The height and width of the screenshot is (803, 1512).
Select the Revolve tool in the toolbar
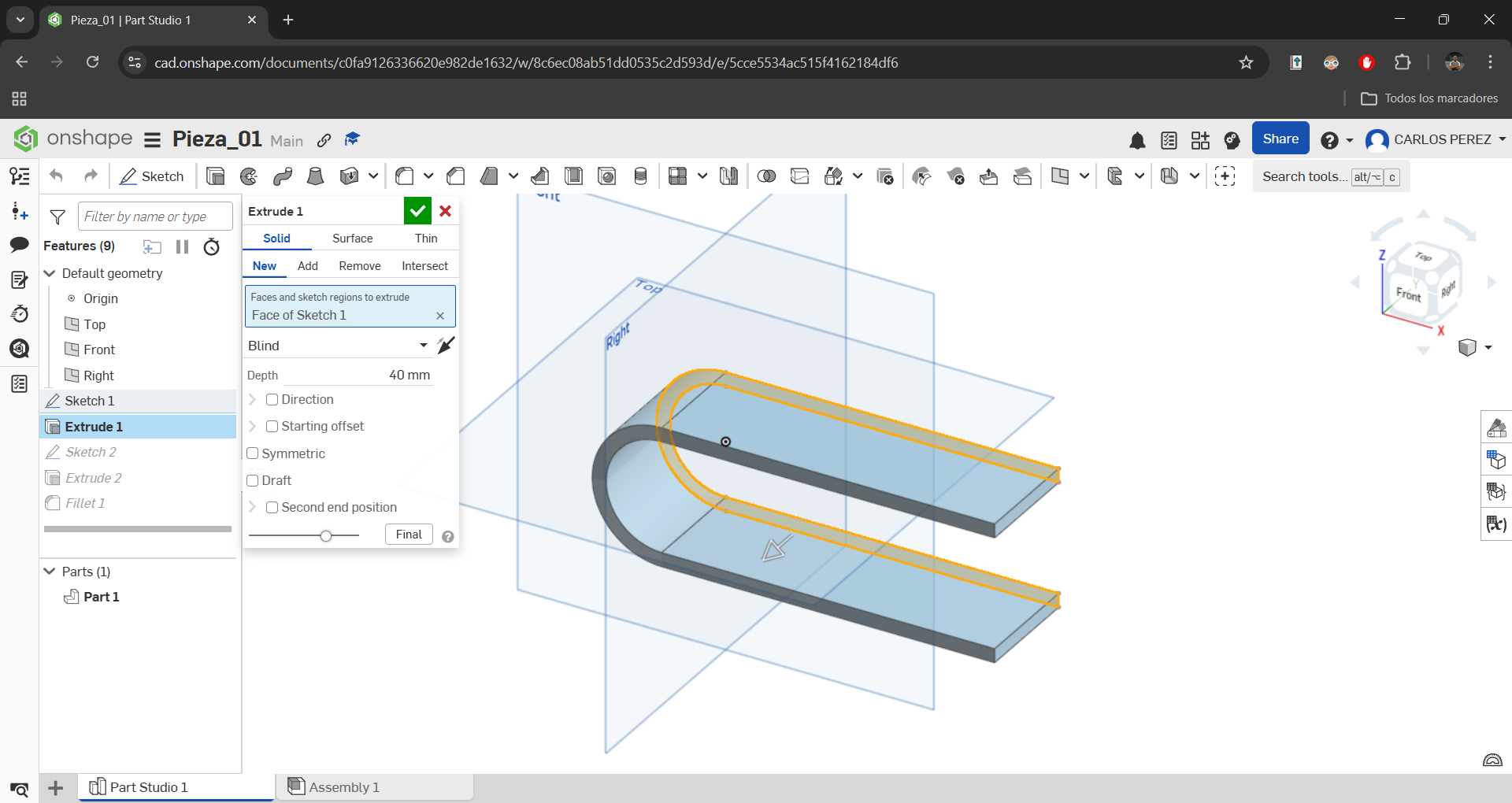(249, 176)
